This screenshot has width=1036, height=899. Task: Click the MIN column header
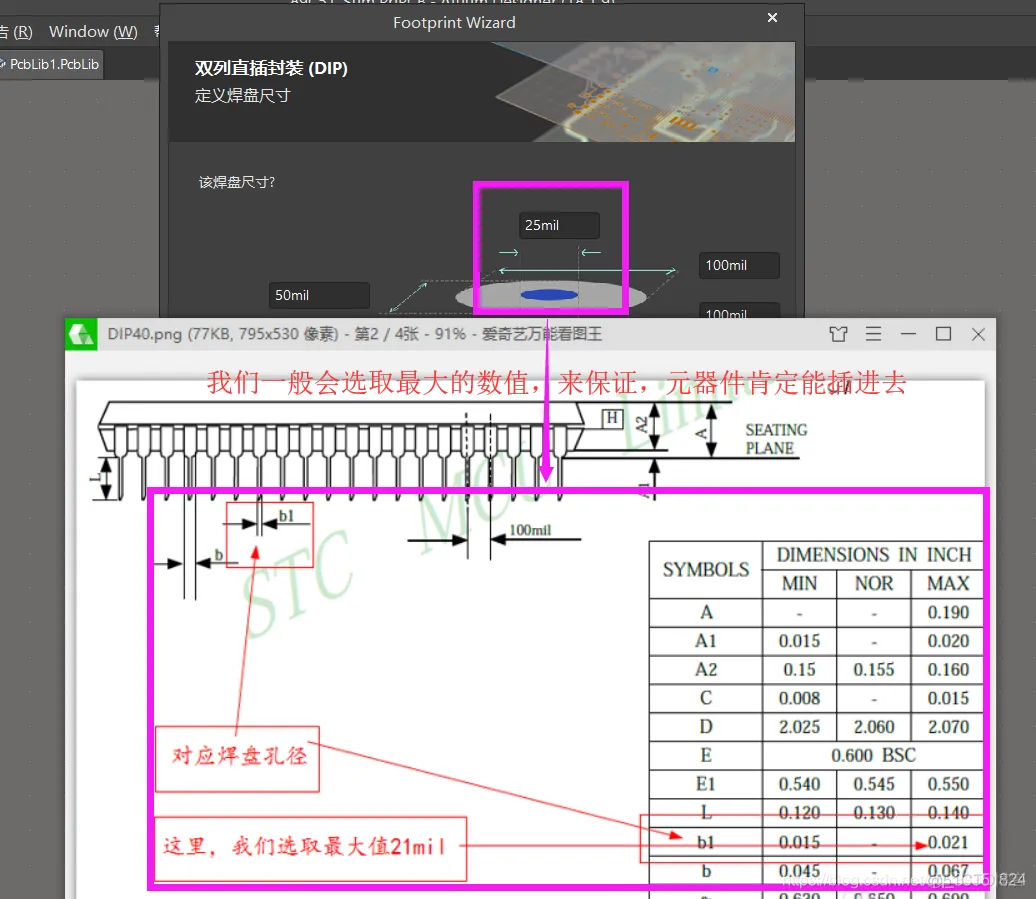tap(799, 583)
